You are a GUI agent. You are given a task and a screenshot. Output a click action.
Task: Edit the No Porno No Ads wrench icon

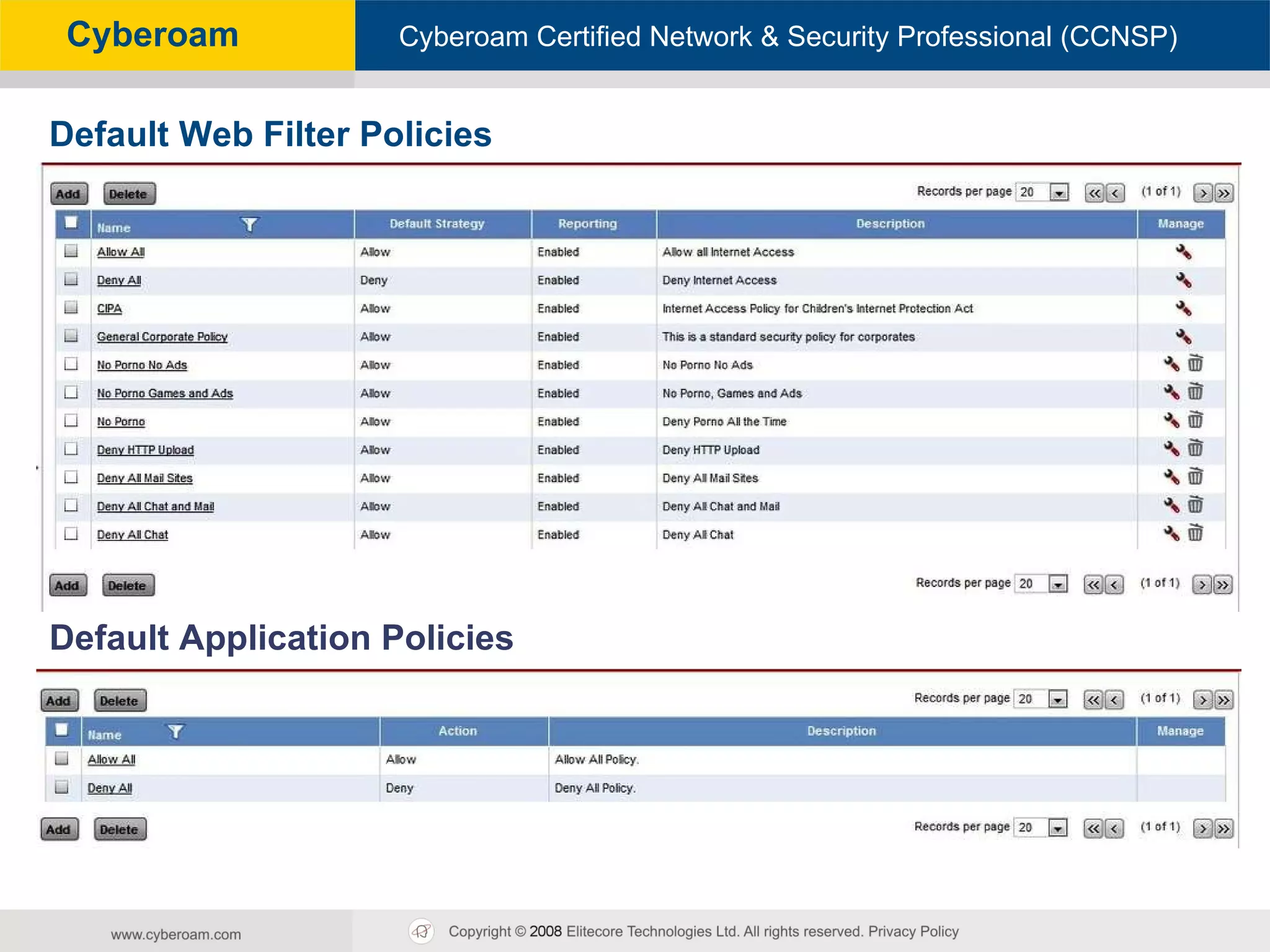[1171, 364]
